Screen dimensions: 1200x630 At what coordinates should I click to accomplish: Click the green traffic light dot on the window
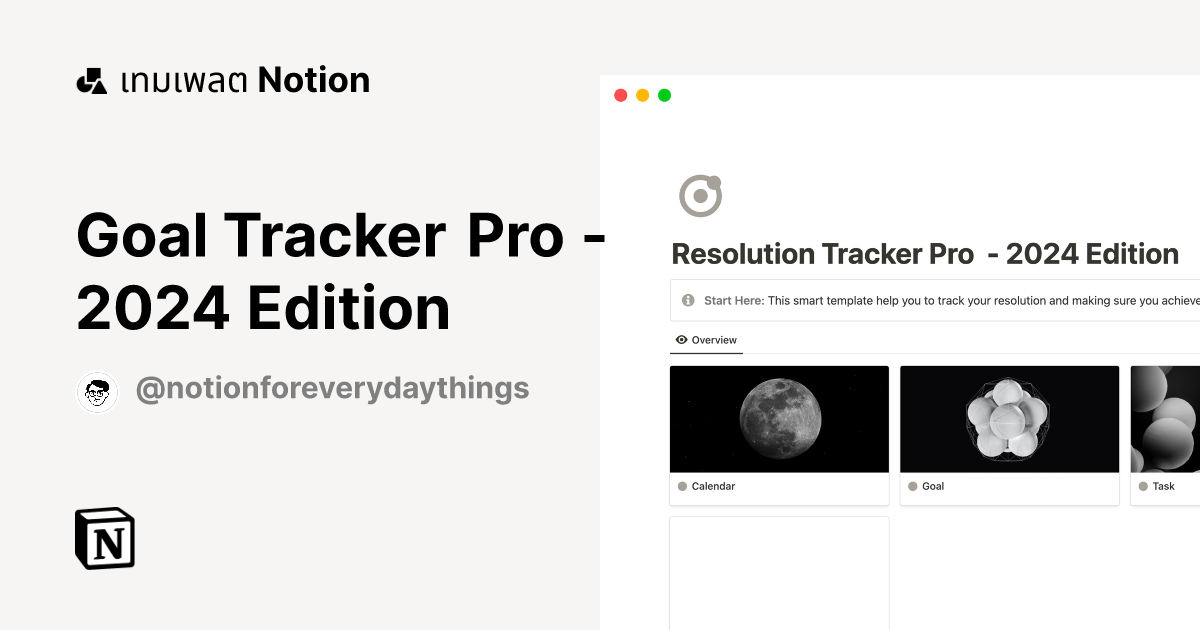664,95
